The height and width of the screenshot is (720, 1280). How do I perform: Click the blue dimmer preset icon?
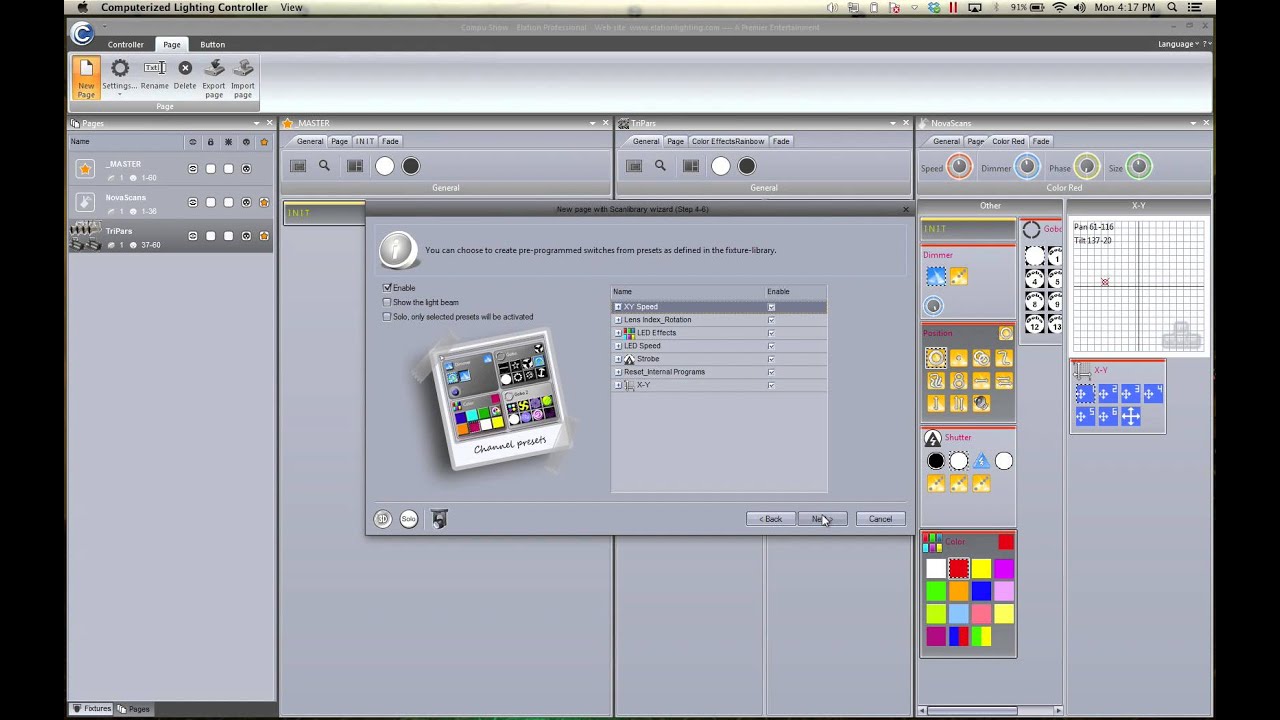click(x=936, y=276)
